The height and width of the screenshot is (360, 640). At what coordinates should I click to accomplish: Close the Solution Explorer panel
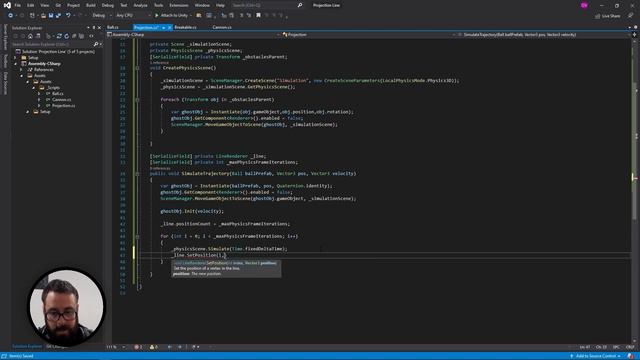click(x=99, y=28)
